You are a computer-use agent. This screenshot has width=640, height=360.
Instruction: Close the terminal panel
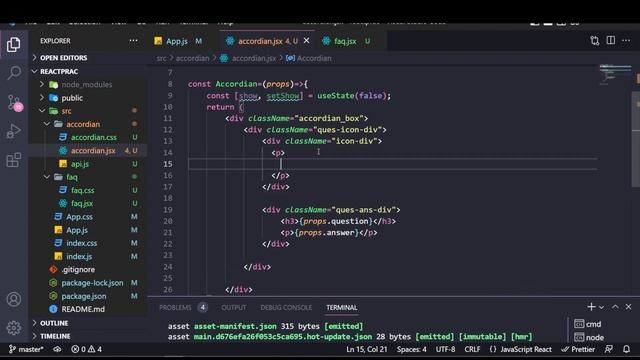[628, 307]
